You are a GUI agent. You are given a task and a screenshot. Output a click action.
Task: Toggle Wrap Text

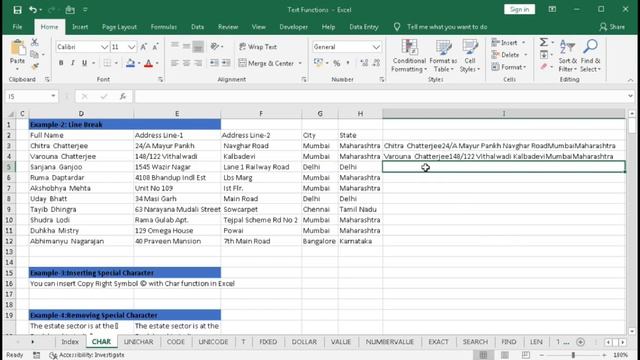(258, 47)
